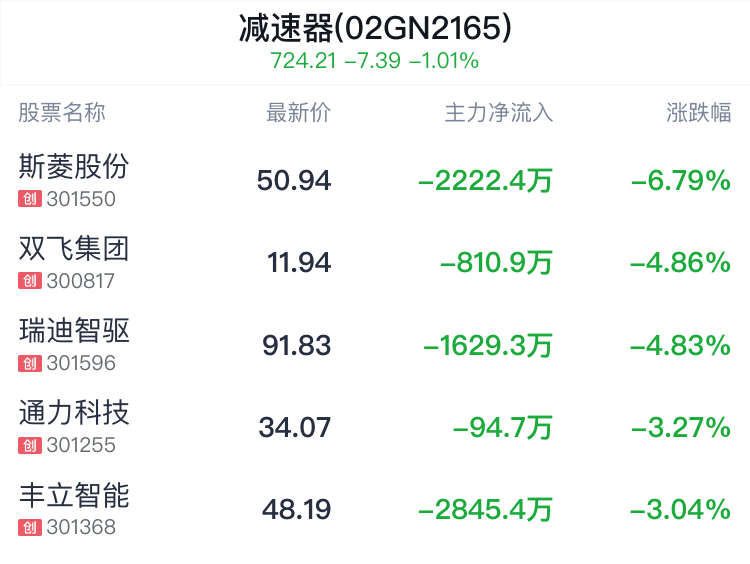
Task: Click the 创 badge next to 300817
Action: (x=30, y=281)
